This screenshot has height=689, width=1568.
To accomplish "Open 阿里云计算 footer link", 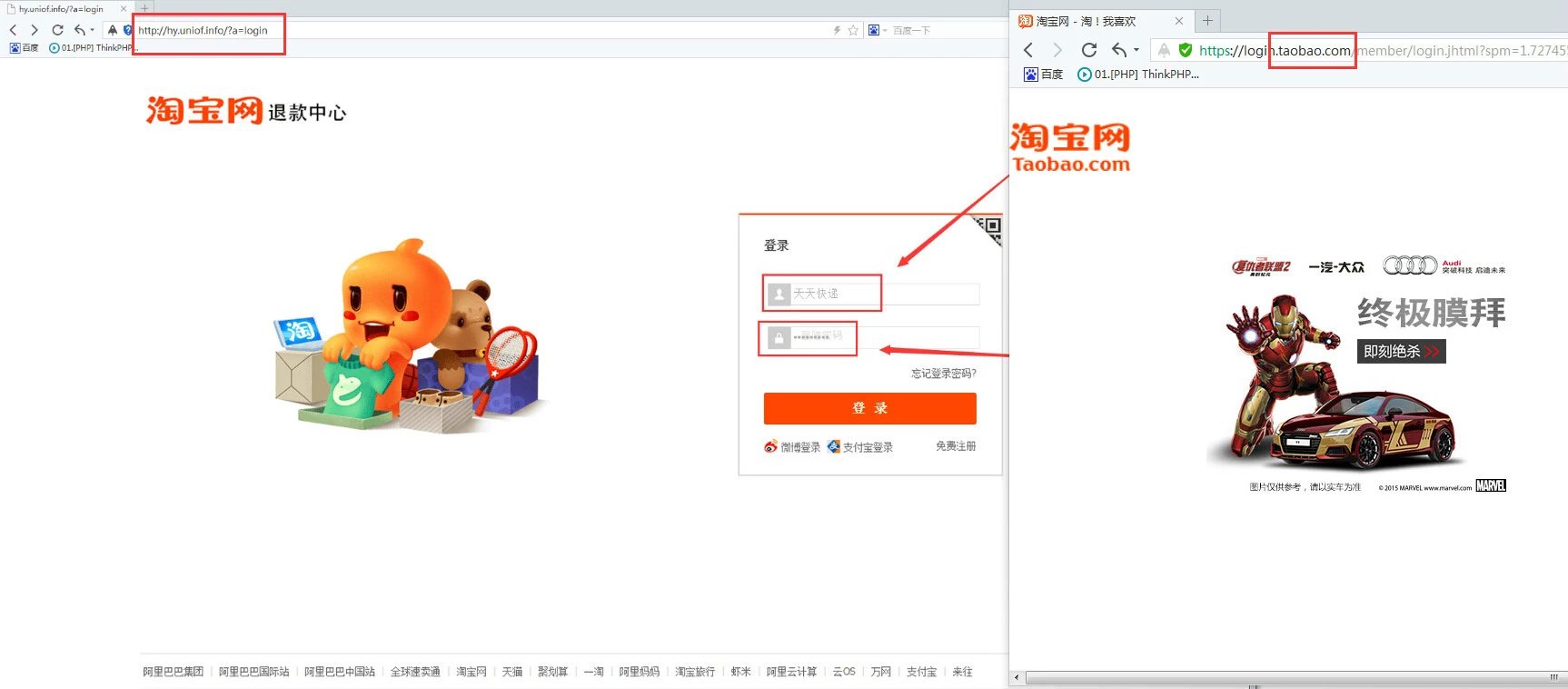I will [792, 672].
